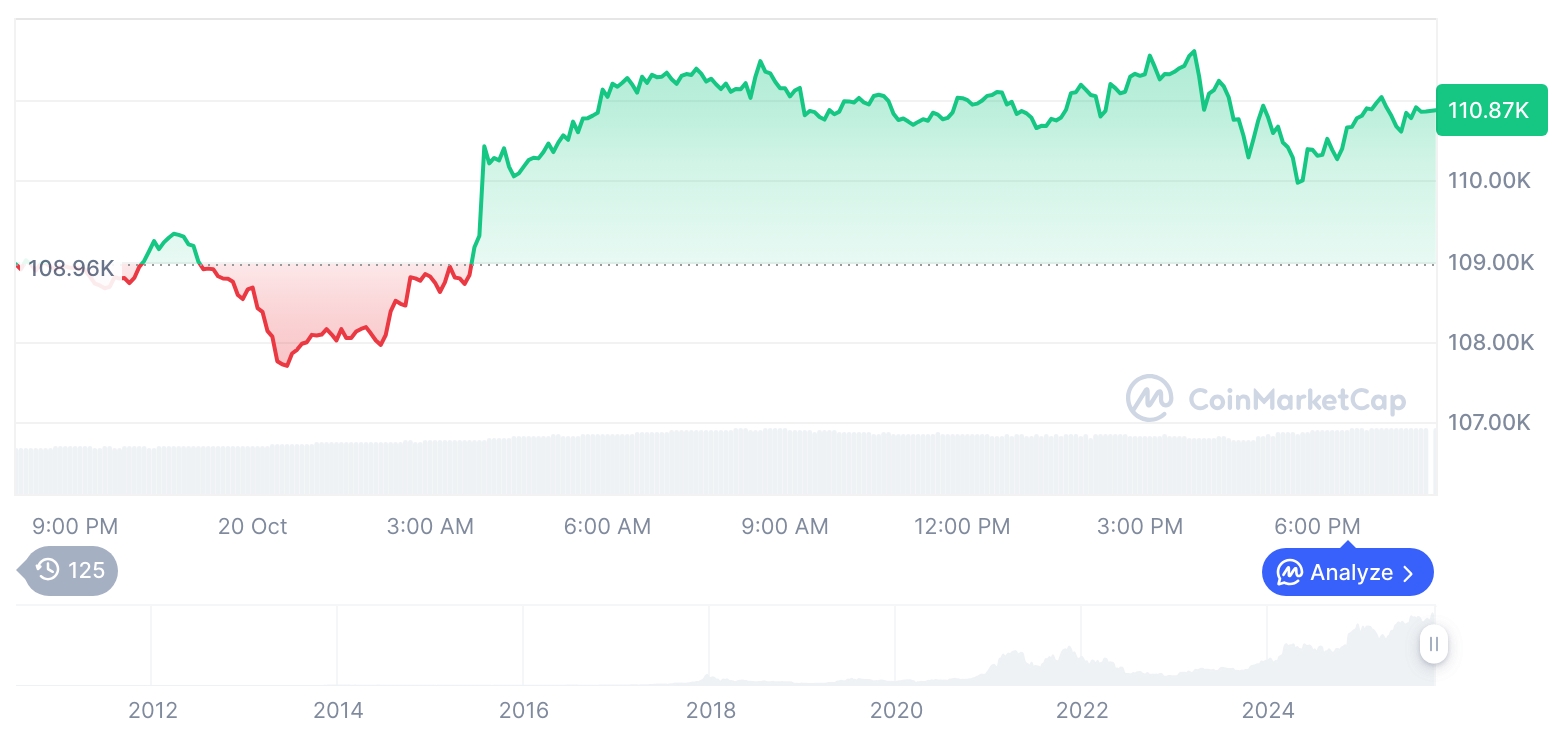
Task: Click the range slider handle on the timeline navigator
Action: pos(1434,644)
